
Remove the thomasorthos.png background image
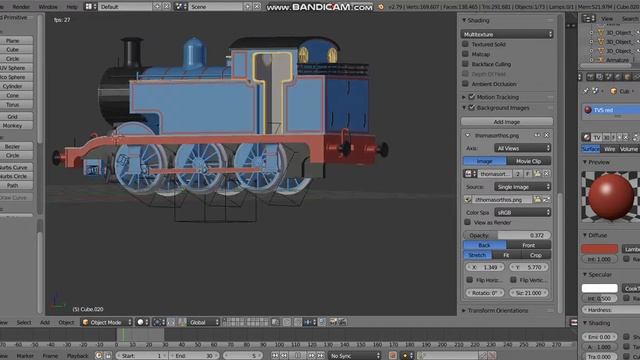pos(547,135)
